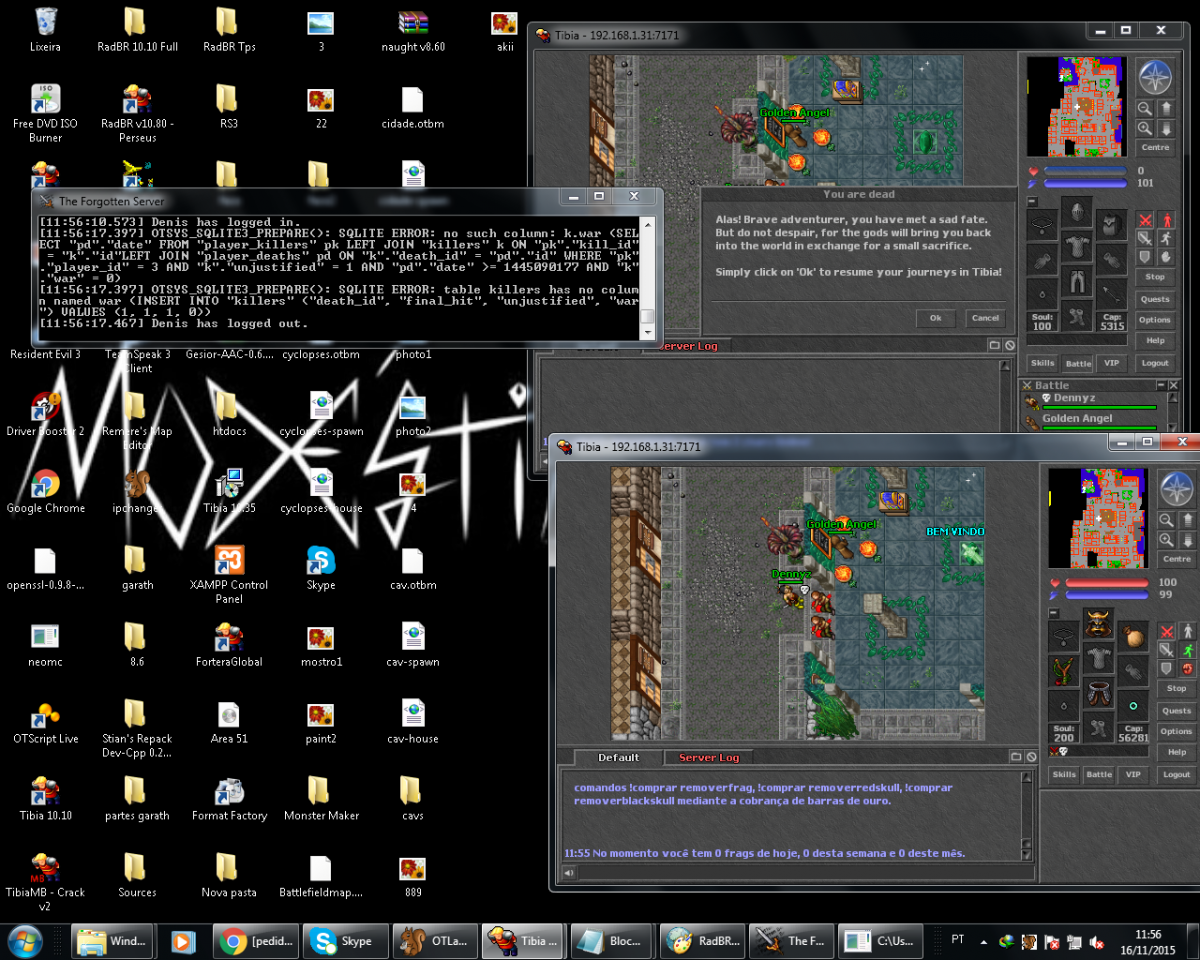Enable offensive fighting mode in front Tibia
This screenshot has width=1200, height=960.
click(x=1167, y=631)
